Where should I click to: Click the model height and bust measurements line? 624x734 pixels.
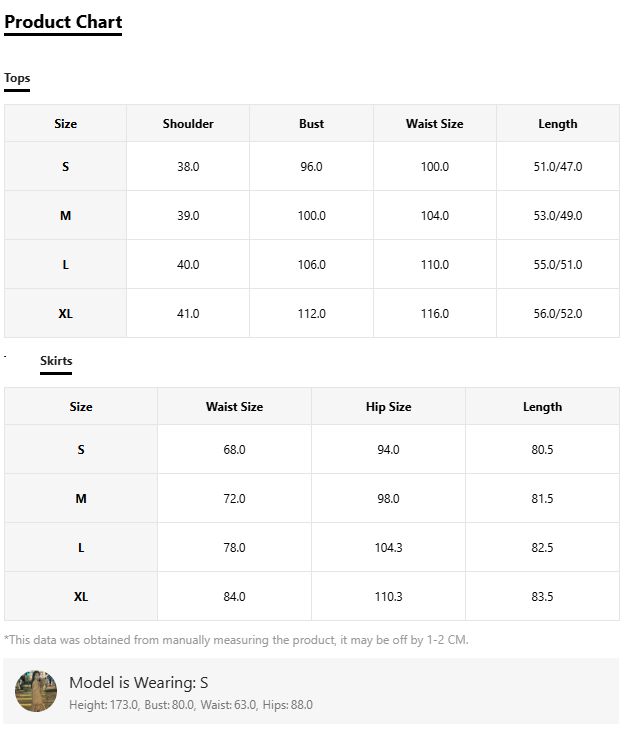(x=191, y=705)
